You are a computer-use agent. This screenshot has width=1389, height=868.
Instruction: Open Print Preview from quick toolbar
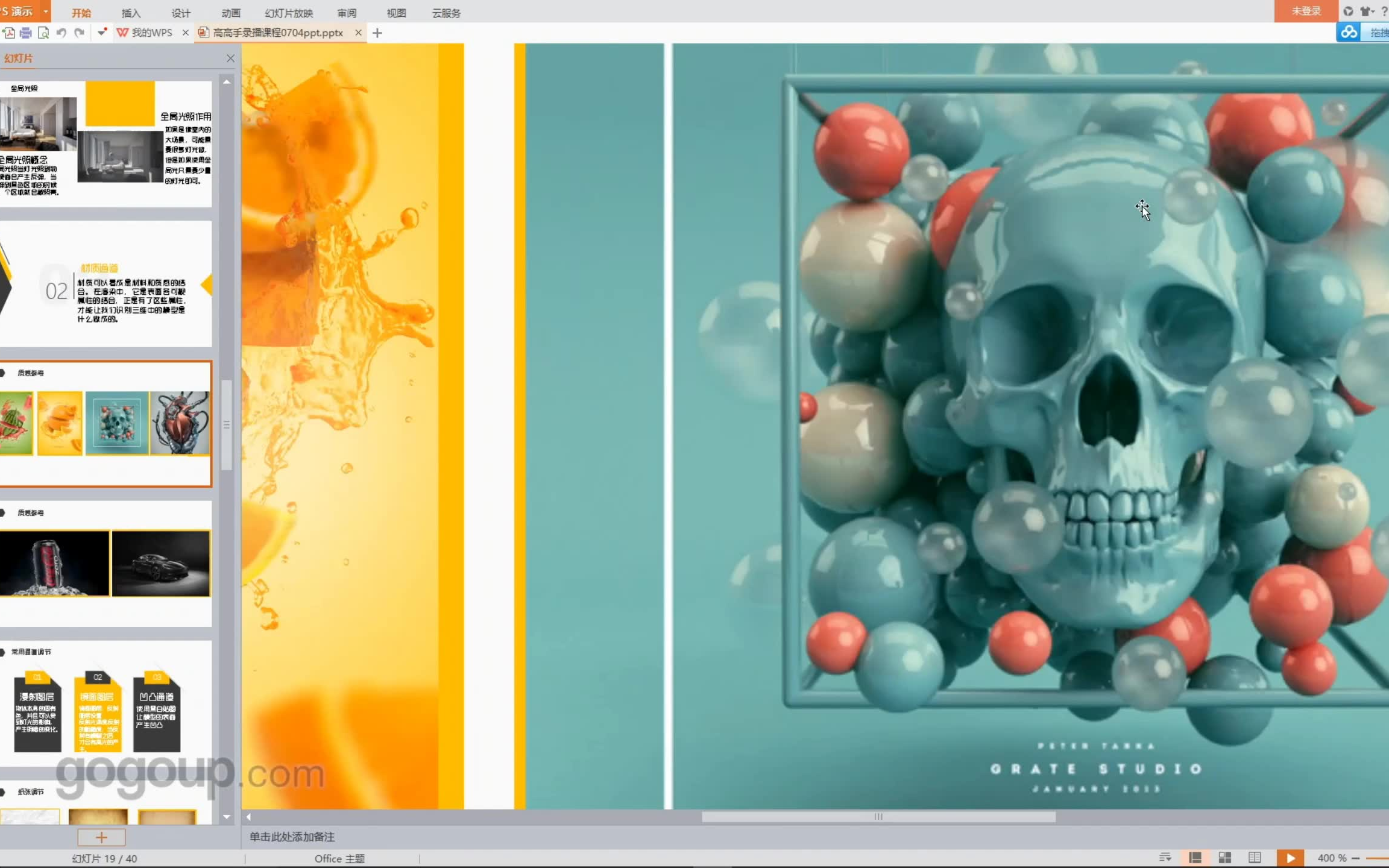point(43,33)
